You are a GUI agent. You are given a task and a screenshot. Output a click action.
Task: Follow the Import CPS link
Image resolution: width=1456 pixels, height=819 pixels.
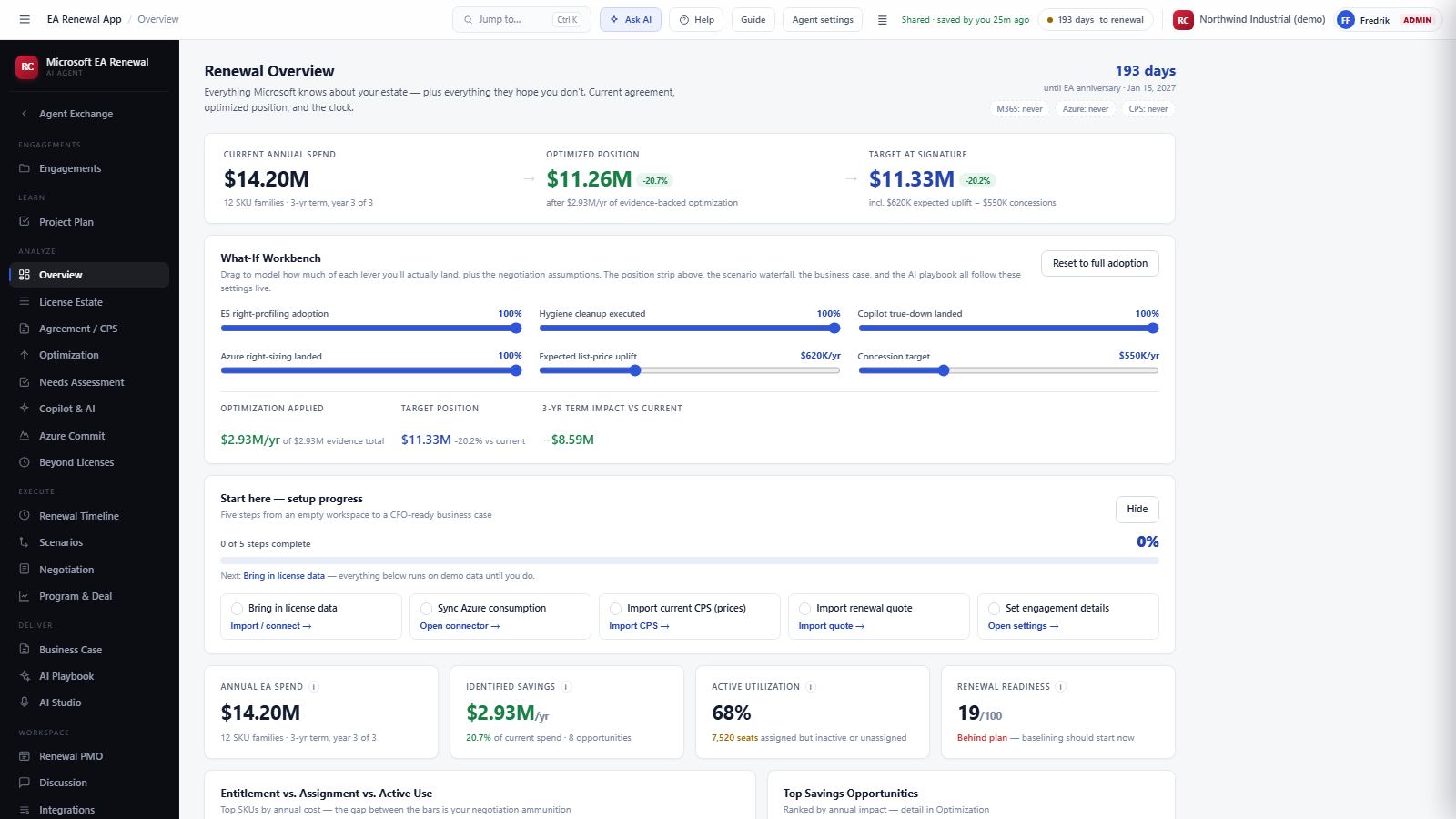[x=639, y=626]
